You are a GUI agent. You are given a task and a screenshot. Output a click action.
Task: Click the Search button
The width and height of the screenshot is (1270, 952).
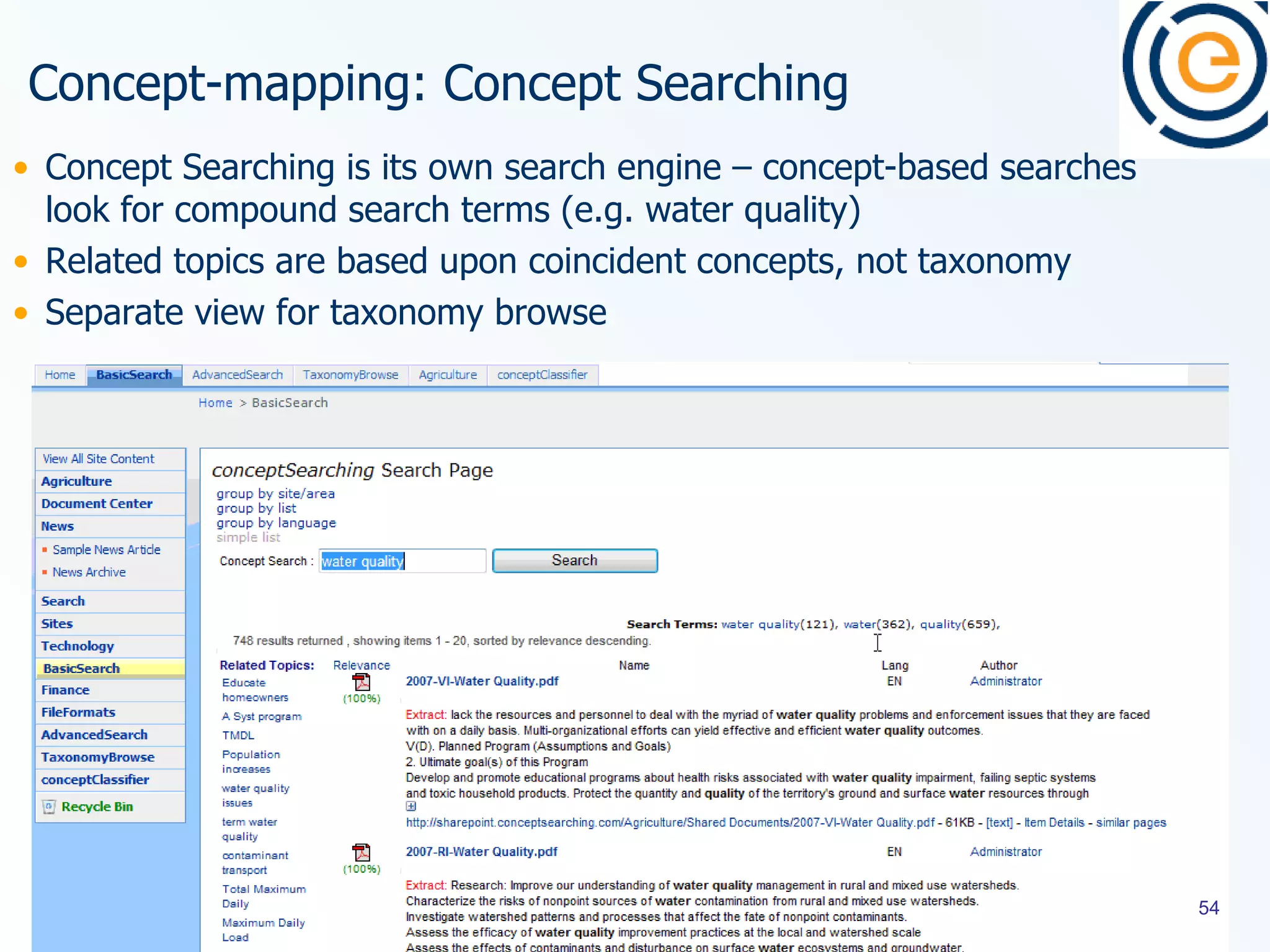(575, 560)
